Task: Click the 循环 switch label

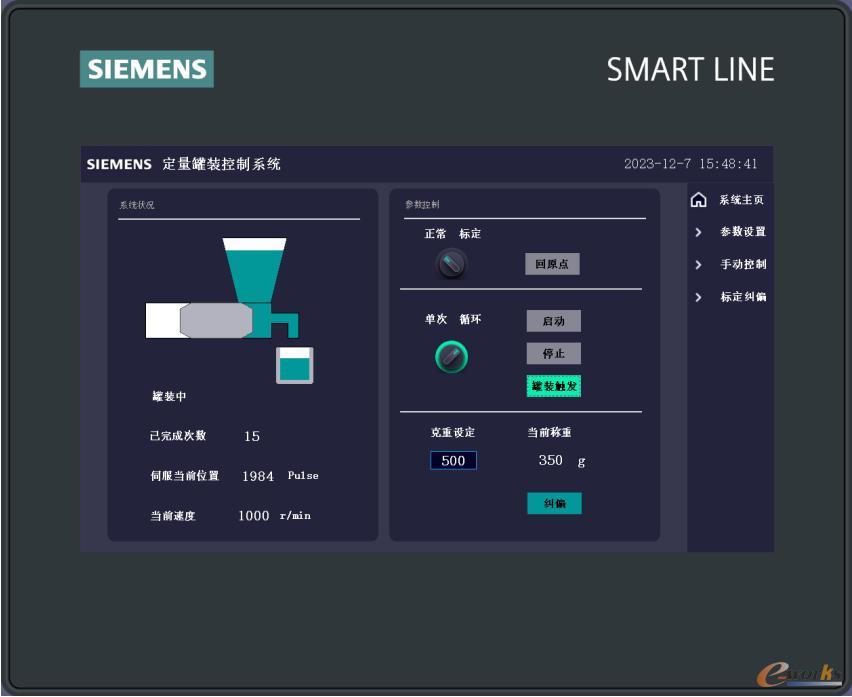Action: [471, 319]
